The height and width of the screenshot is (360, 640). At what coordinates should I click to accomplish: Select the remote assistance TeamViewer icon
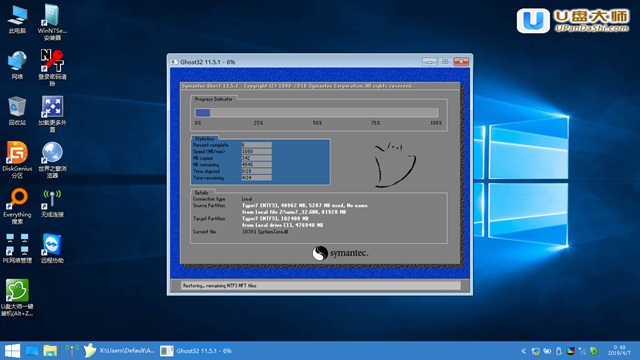coord(52,249)
